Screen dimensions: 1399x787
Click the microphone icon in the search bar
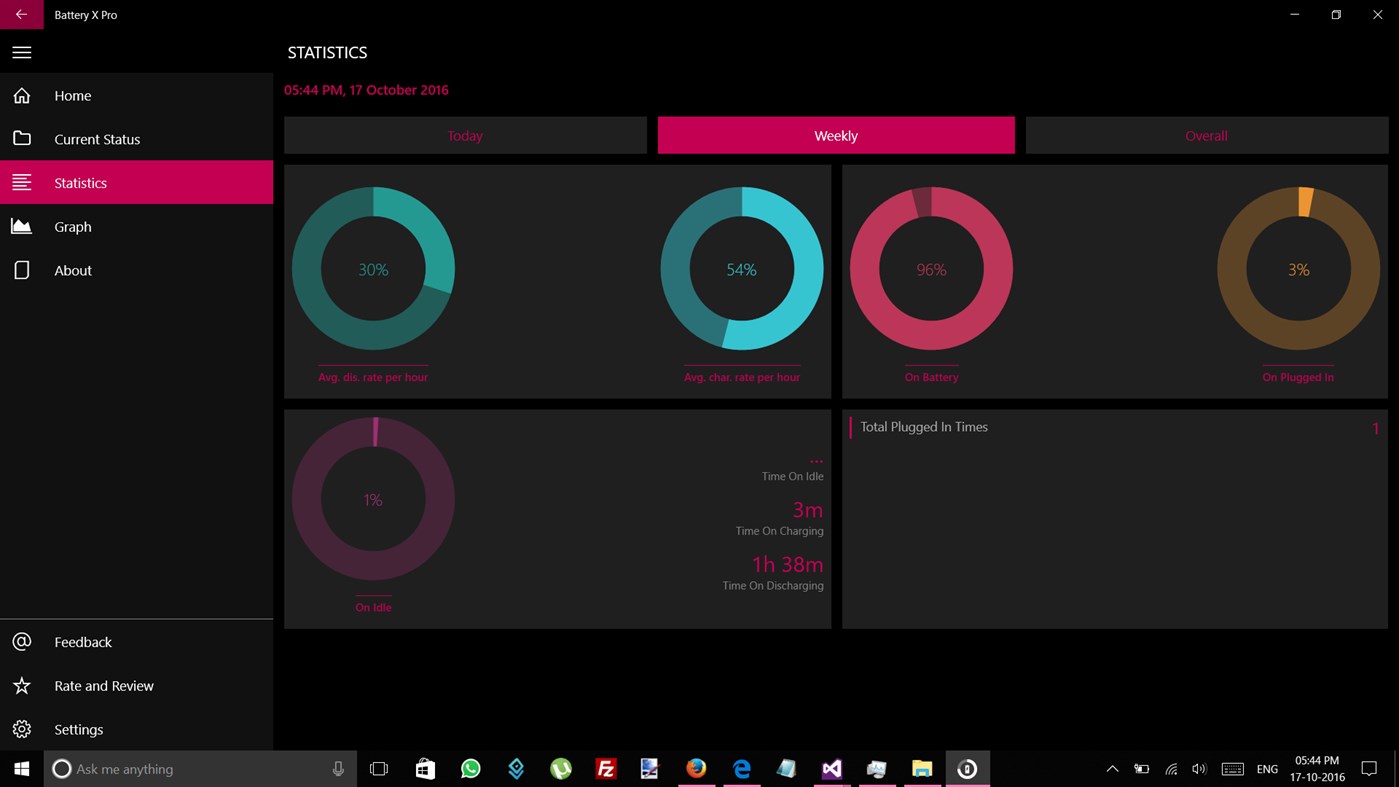tap(338, 768)
